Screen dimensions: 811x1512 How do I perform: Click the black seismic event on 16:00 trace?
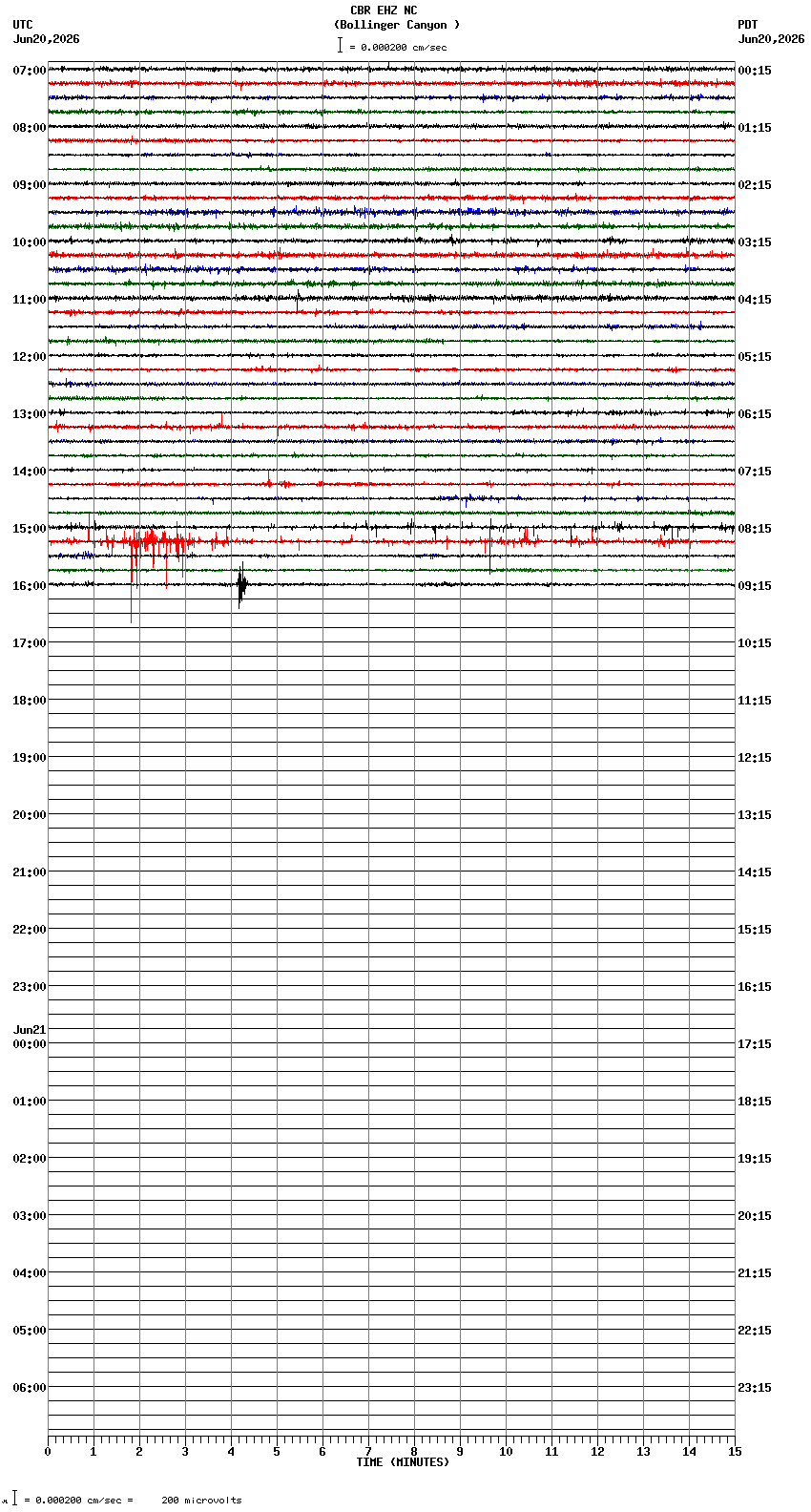(241, 585)
